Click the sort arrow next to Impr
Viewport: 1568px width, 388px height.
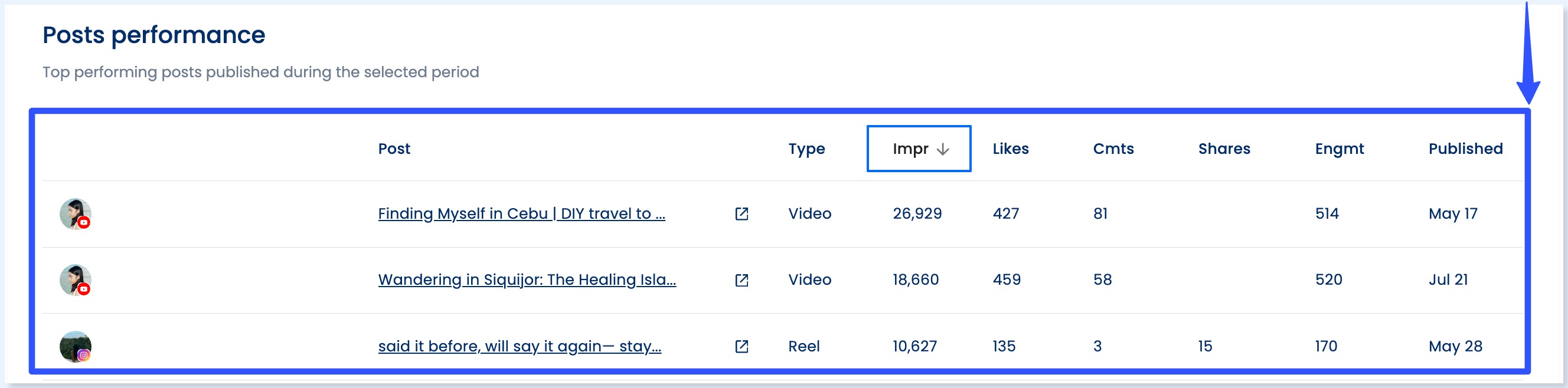click(943, 149)
